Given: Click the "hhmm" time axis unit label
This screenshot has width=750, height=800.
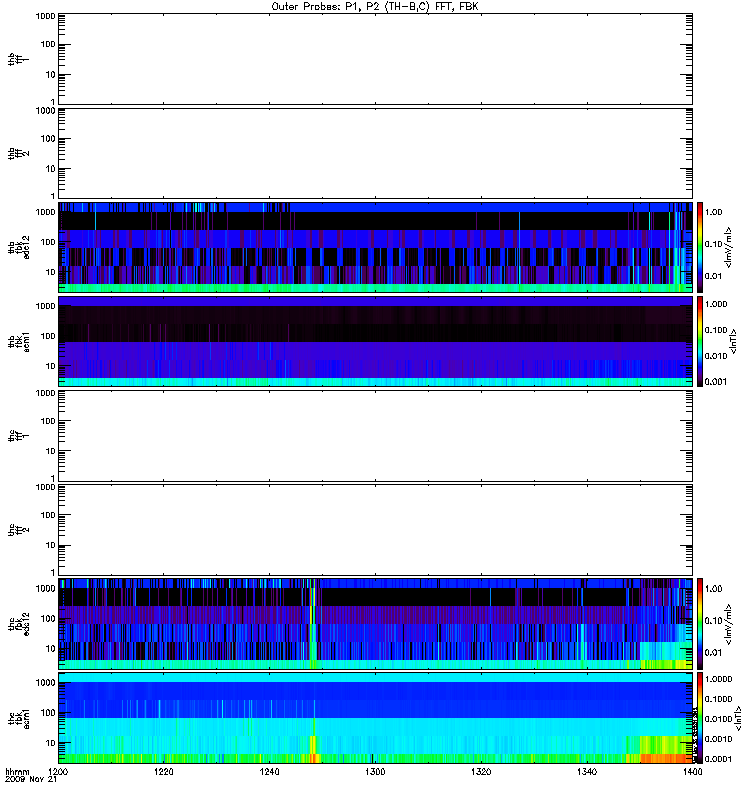Looking at the screenshot, I should 17,771.
